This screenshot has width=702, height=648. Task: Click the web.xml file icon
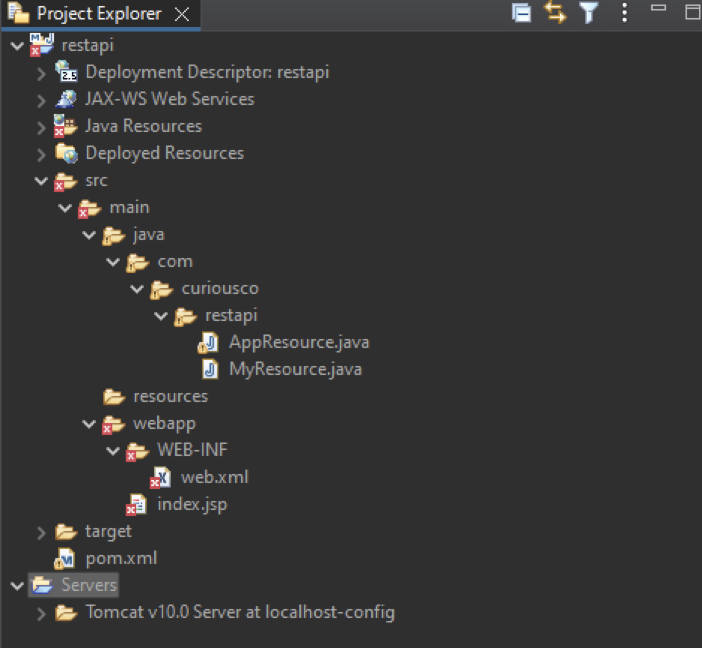coord(160,477)
